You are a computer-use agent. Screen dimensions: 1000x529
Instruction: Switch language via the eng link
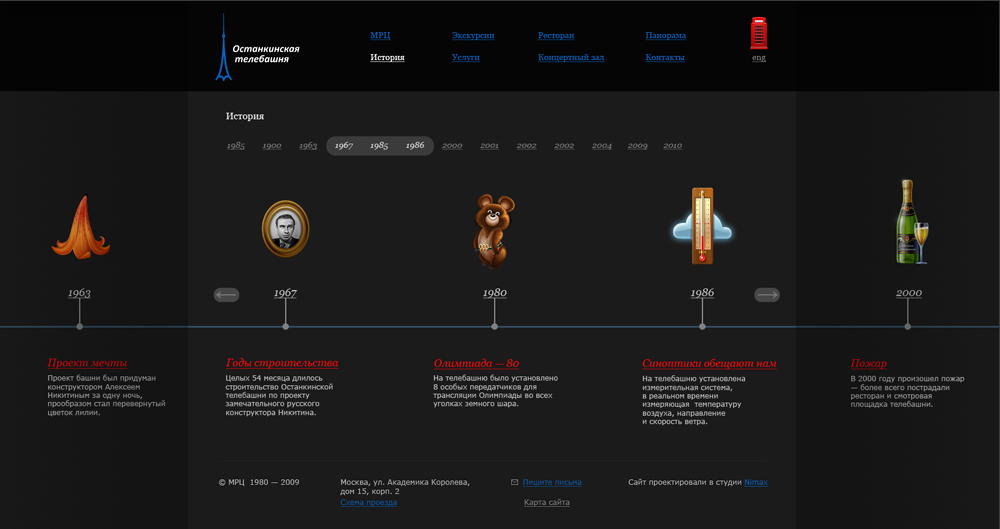pyautogui.click(x=758, y=57)
